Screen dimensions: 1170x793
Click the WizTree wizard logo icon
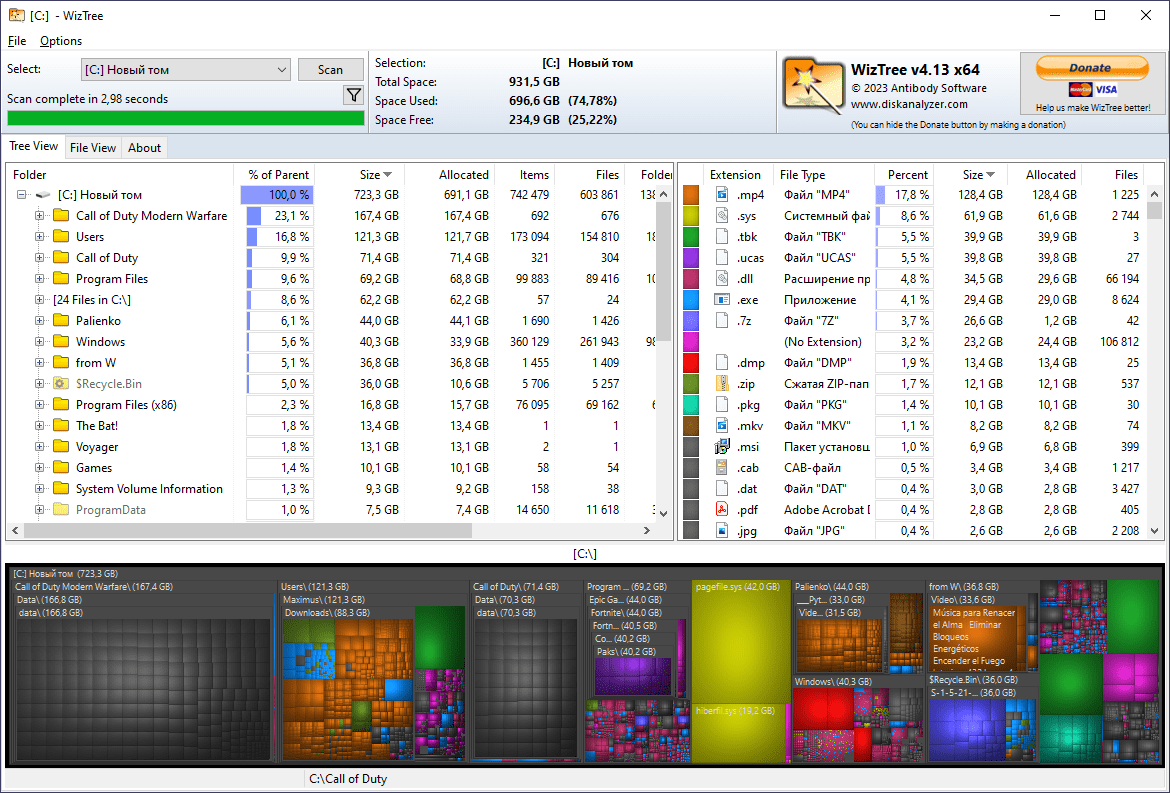[x=813, y=87]
